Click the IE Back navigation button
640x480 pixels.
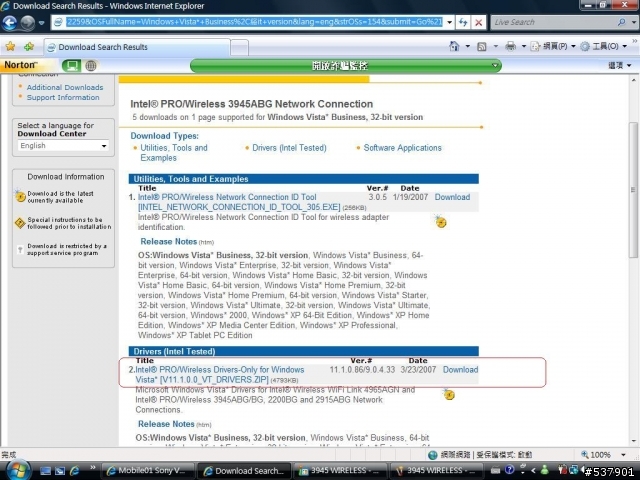[10, 22]
